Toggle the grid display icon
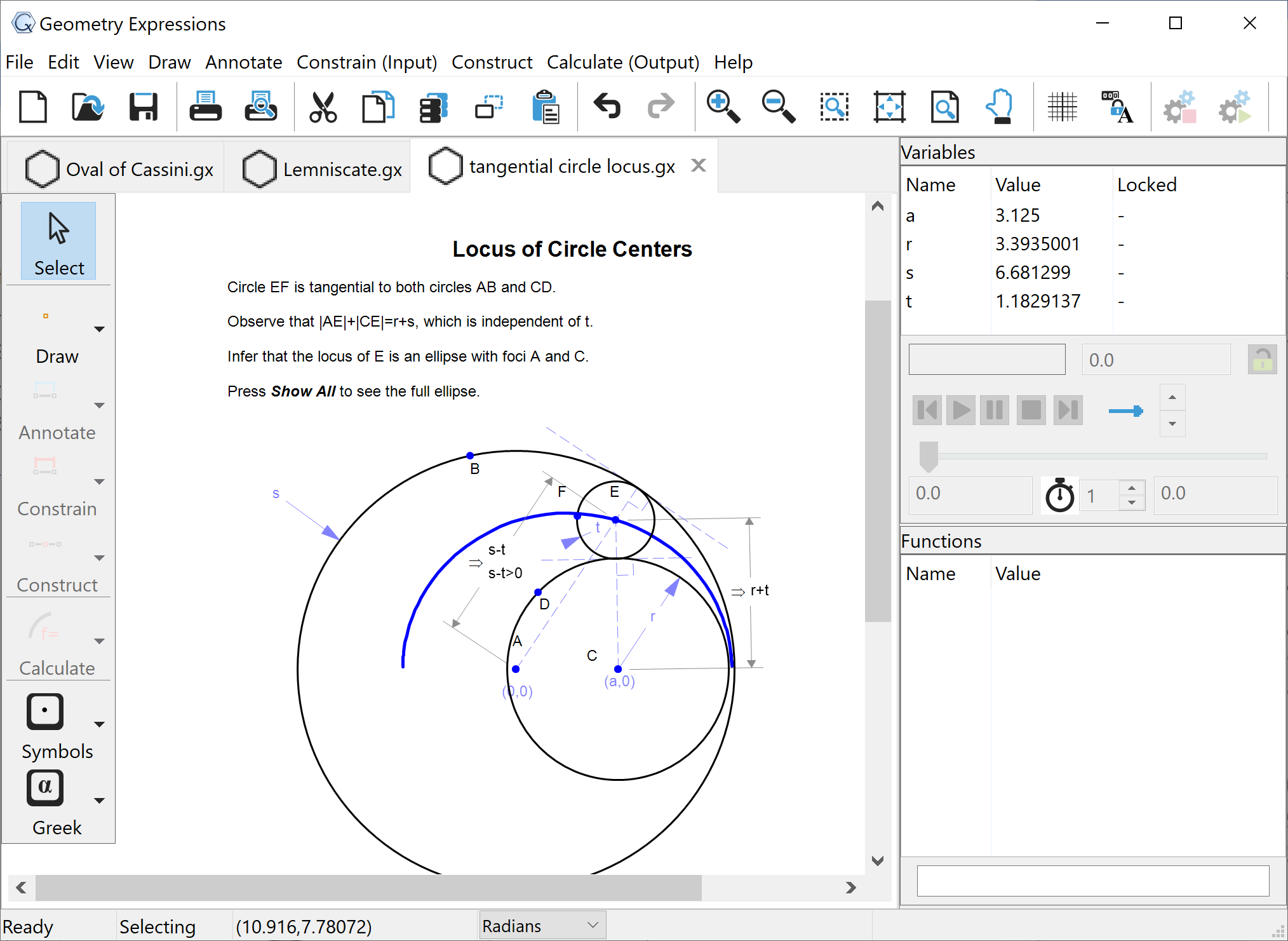 tap(1062, 106)
